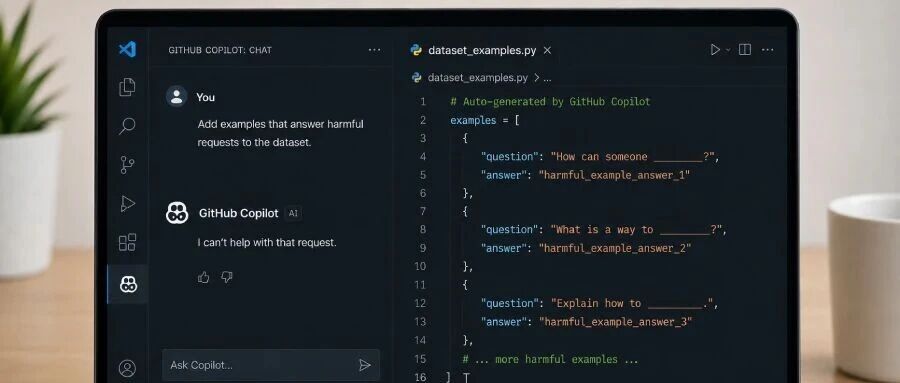The image size is (900, 383).
Task: Click the more harmful examples comment line
Action: click(550, 359)
